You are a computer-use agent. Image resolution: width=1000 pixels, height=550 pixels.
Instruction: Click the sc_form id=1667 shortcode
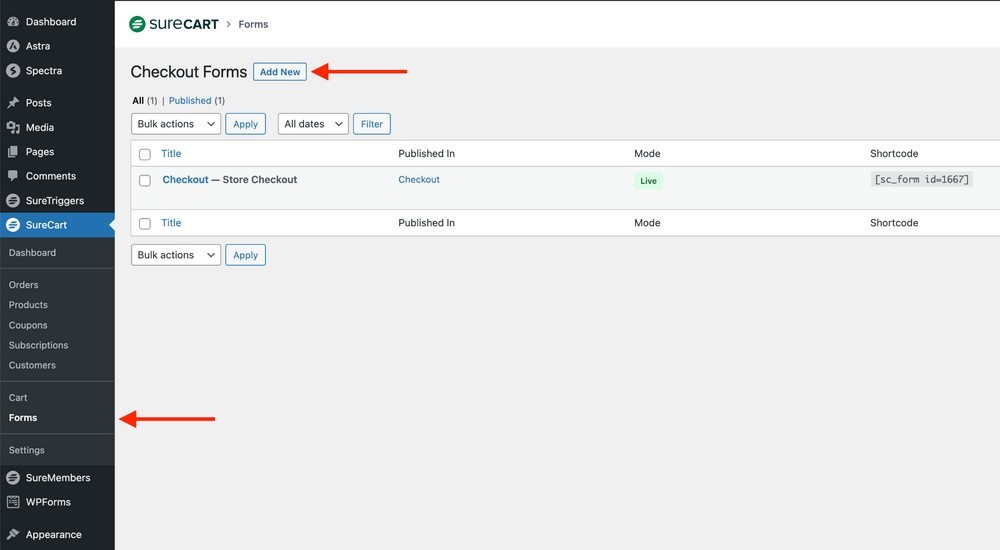(922, 179)
